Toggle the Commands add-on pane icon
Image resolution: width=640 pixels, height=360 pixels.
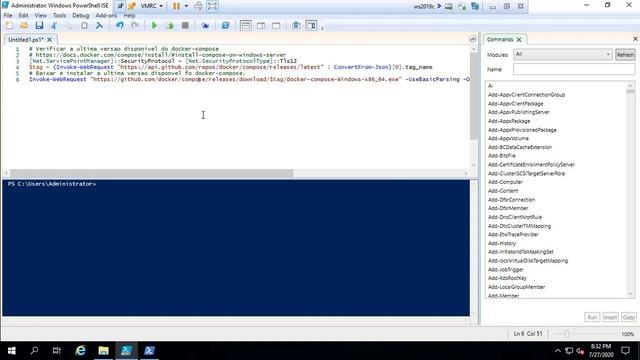311,26
